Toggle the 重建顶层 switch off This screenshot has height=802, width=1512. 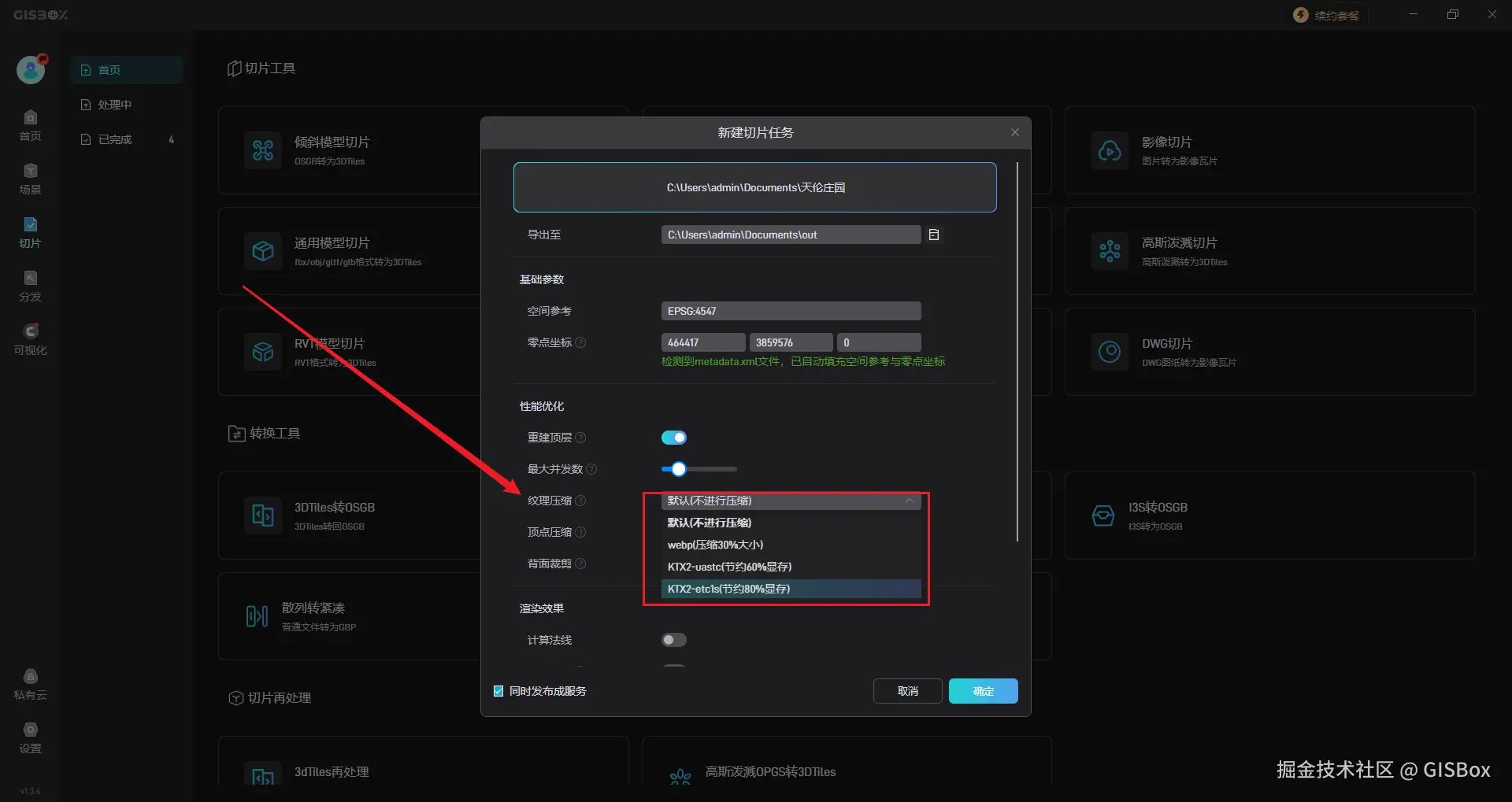pos(674,438)
